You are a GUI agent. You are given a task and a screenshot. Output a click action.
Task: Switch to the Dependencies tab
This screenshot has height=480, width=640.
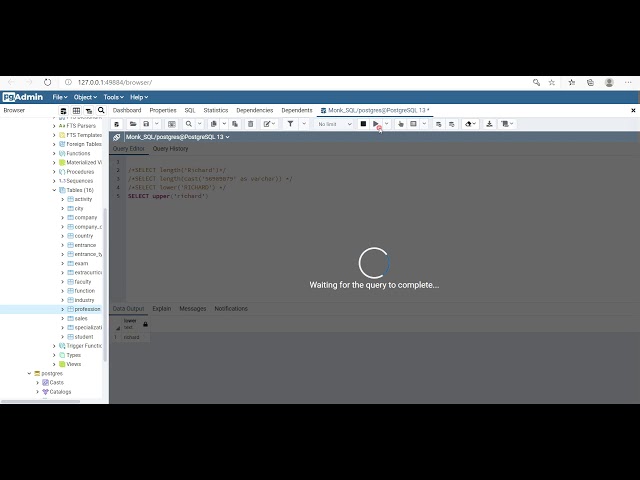[255, 110]
